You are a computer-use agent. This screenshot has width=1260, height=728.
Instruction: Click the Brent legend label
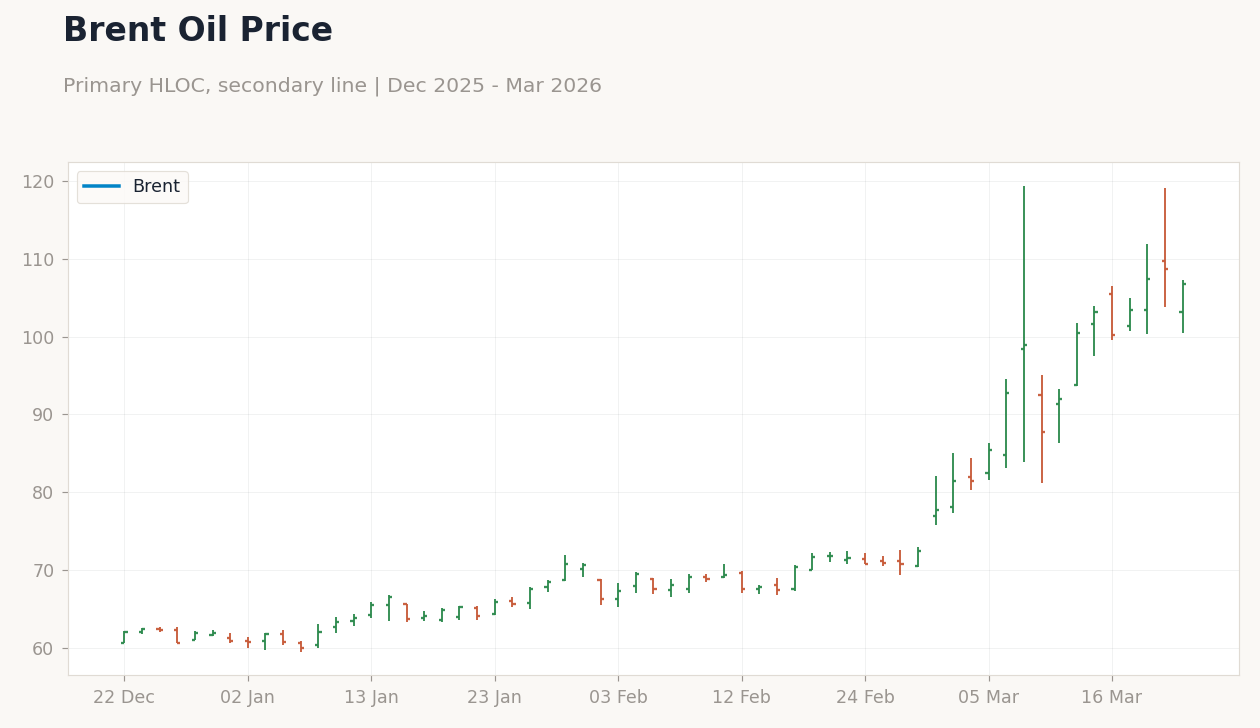click(156, 187)
